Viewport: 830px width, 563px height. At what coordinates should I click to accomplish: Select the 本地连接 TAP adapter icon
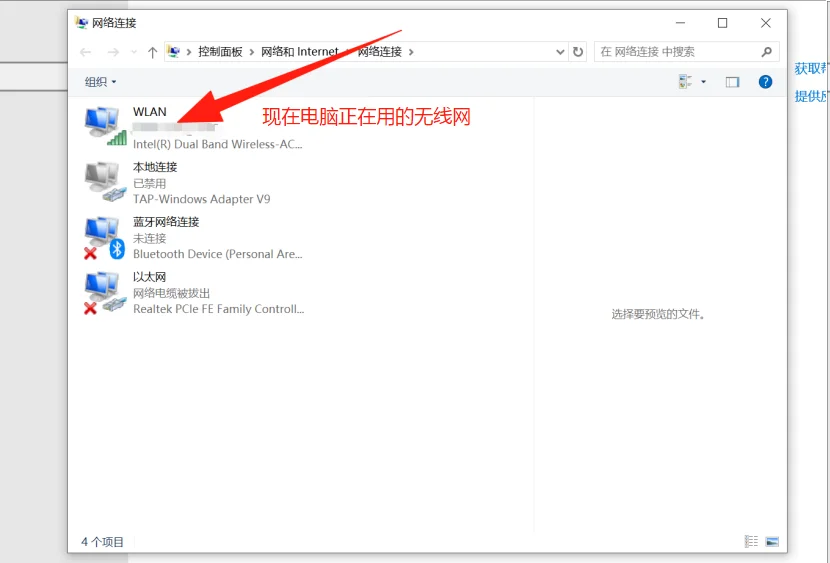coord(105,181)
